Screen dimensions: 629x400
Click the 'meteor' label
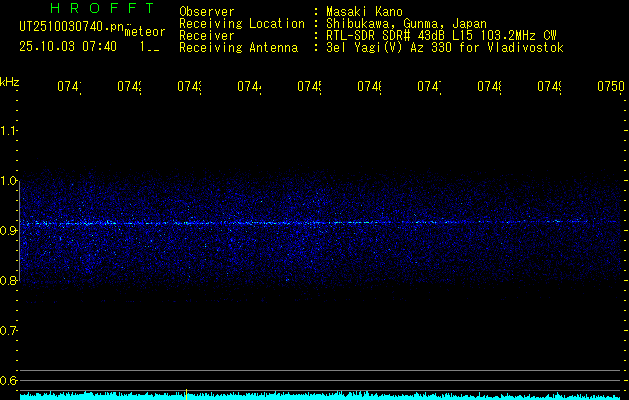pos(145,31)
